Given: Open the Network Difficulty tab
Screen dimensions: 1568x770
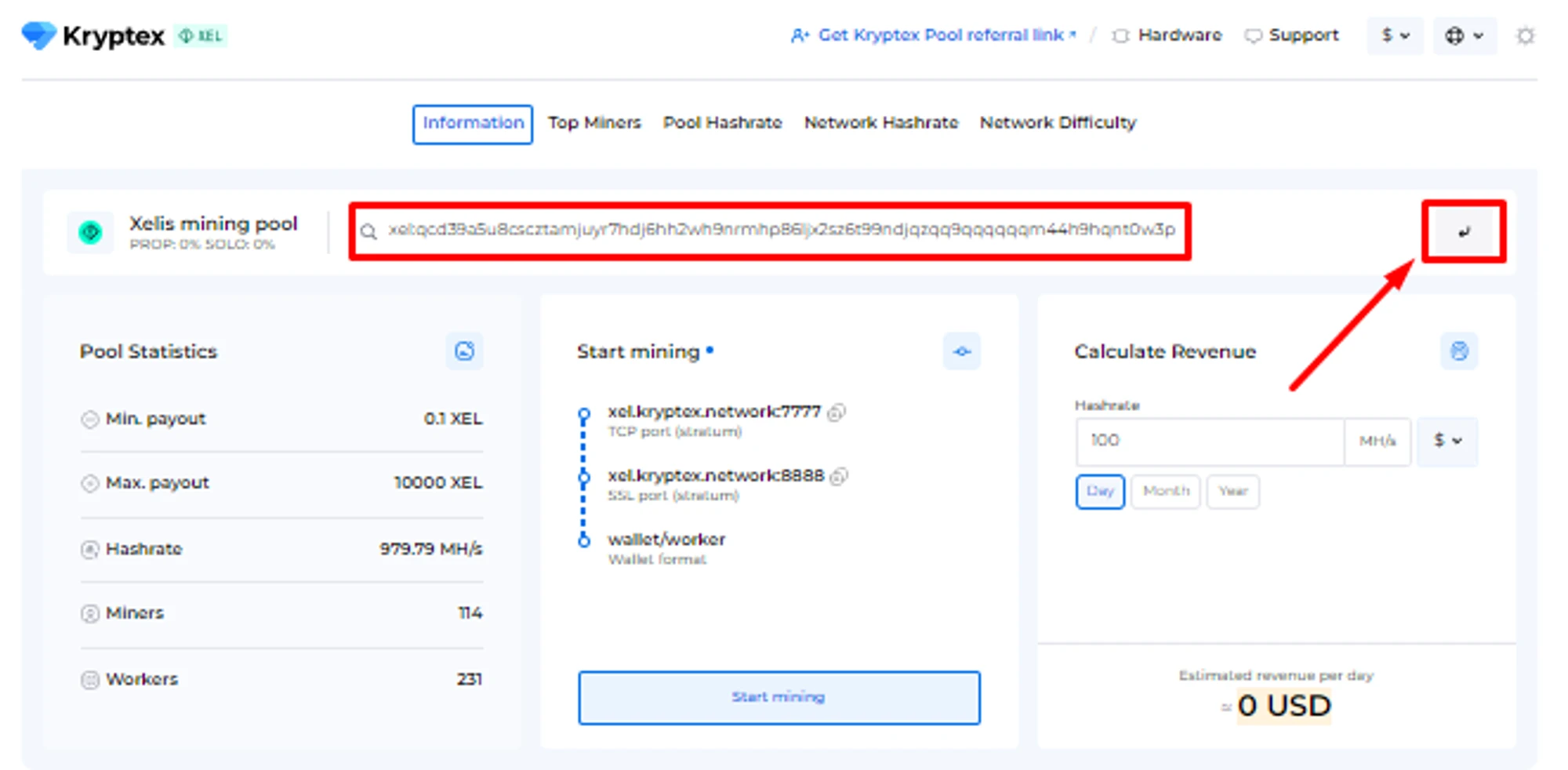Looking at the screenshot, I should point(1057,123).
